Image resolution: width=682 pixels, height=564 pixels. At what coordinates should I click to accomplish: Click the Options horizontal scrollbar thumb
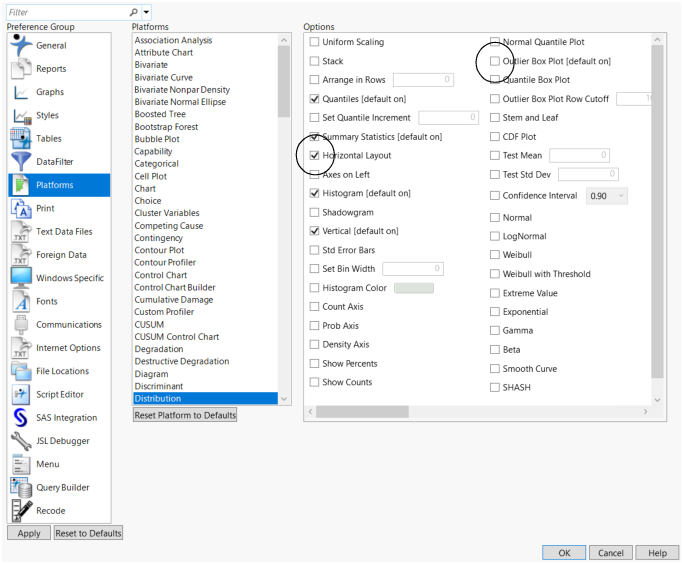[x=362, y=411]
